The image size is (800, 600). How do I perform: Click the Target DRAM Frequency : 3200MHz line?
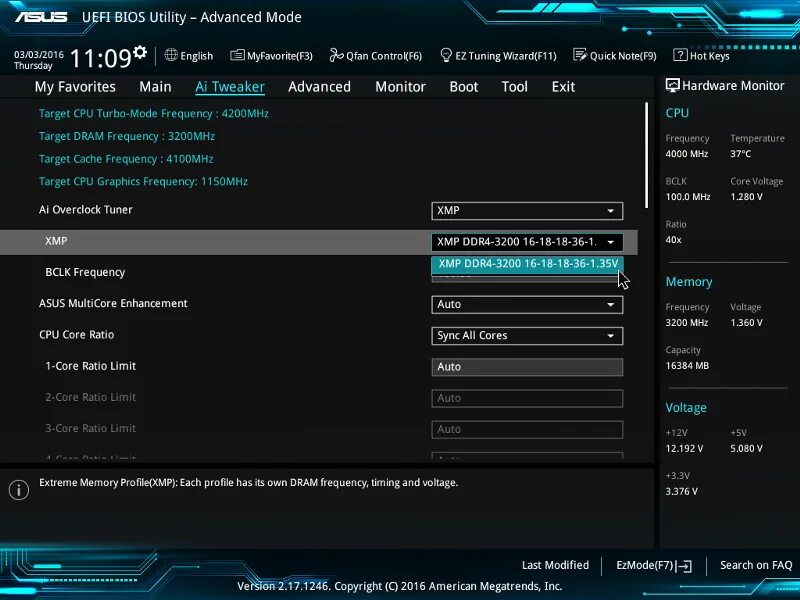[x=127, y=136]
